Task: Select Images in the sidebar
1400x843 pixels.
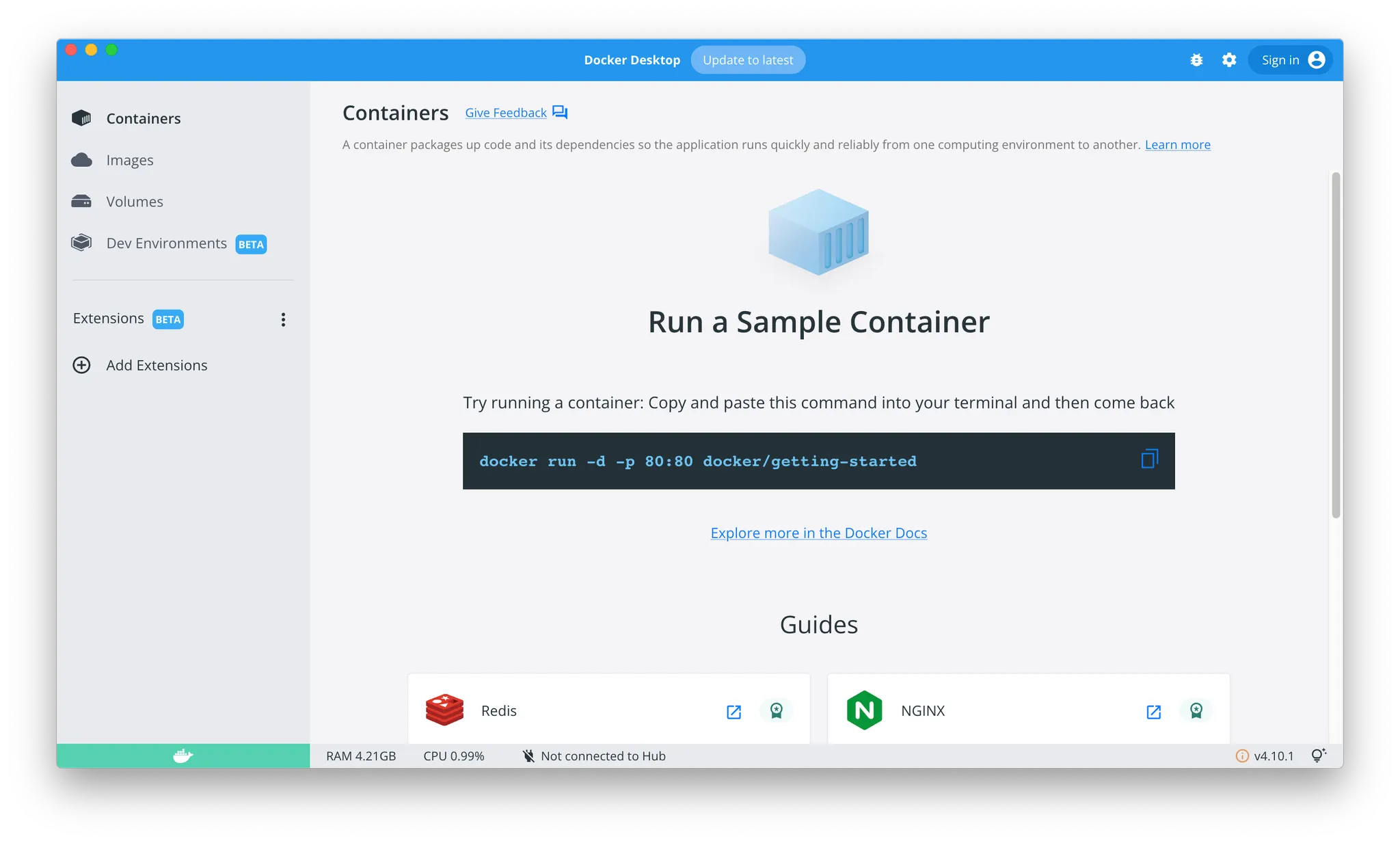Action: point(130,160)
